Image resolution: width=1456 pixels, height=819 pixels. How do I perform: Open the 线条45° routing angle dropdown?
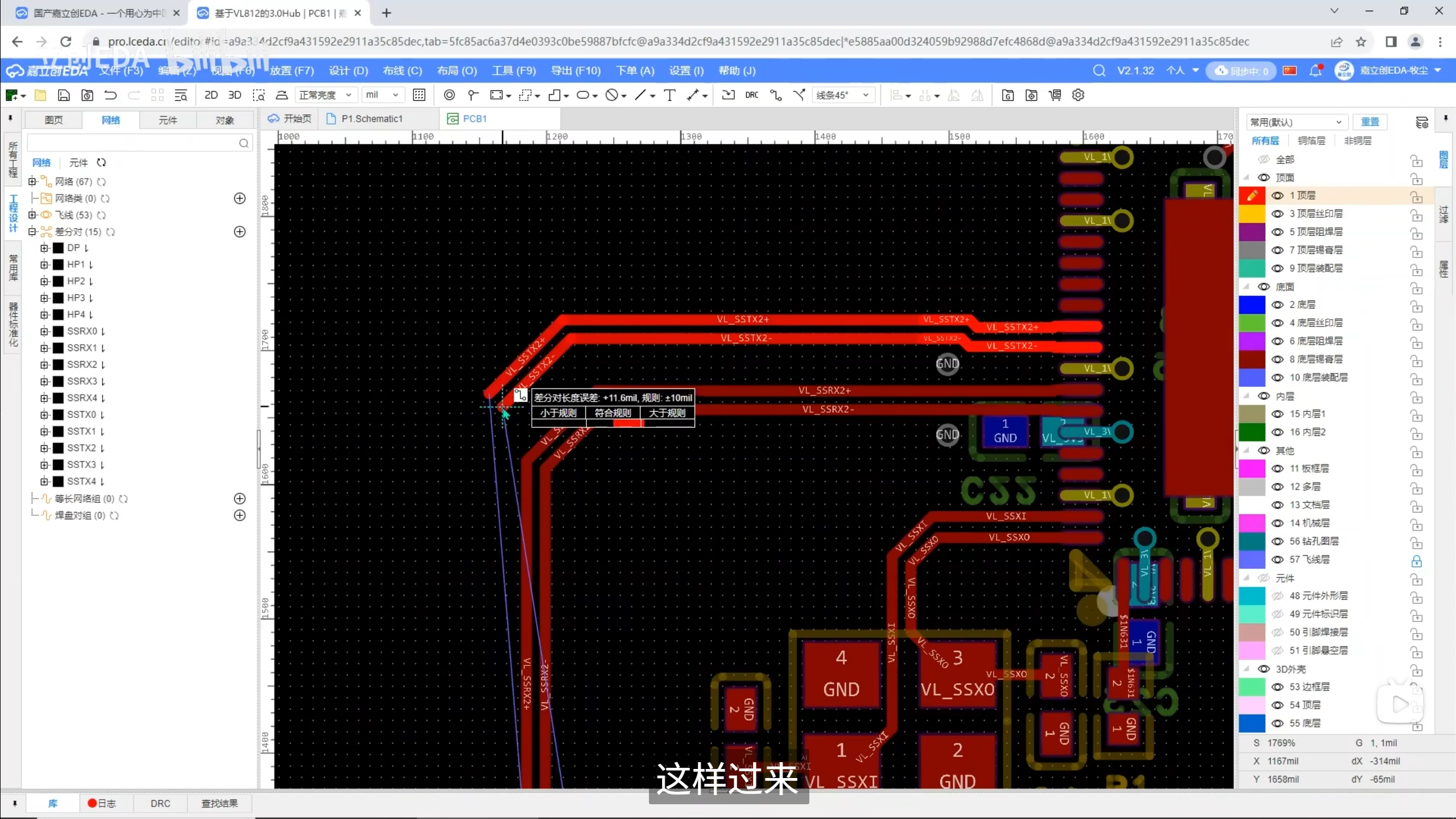coord(842,95)
